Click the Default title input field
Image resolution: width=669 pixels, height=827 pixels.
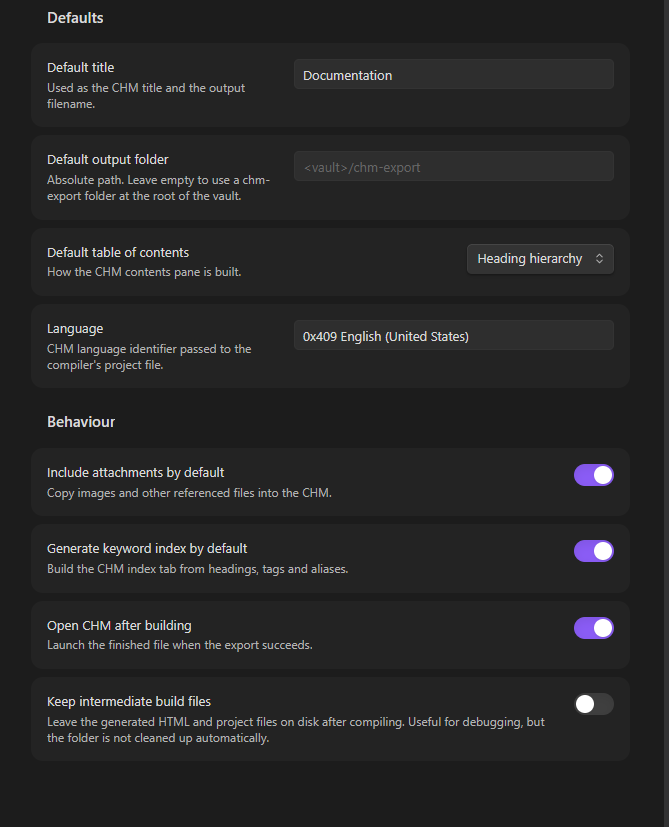pos(454,74)
